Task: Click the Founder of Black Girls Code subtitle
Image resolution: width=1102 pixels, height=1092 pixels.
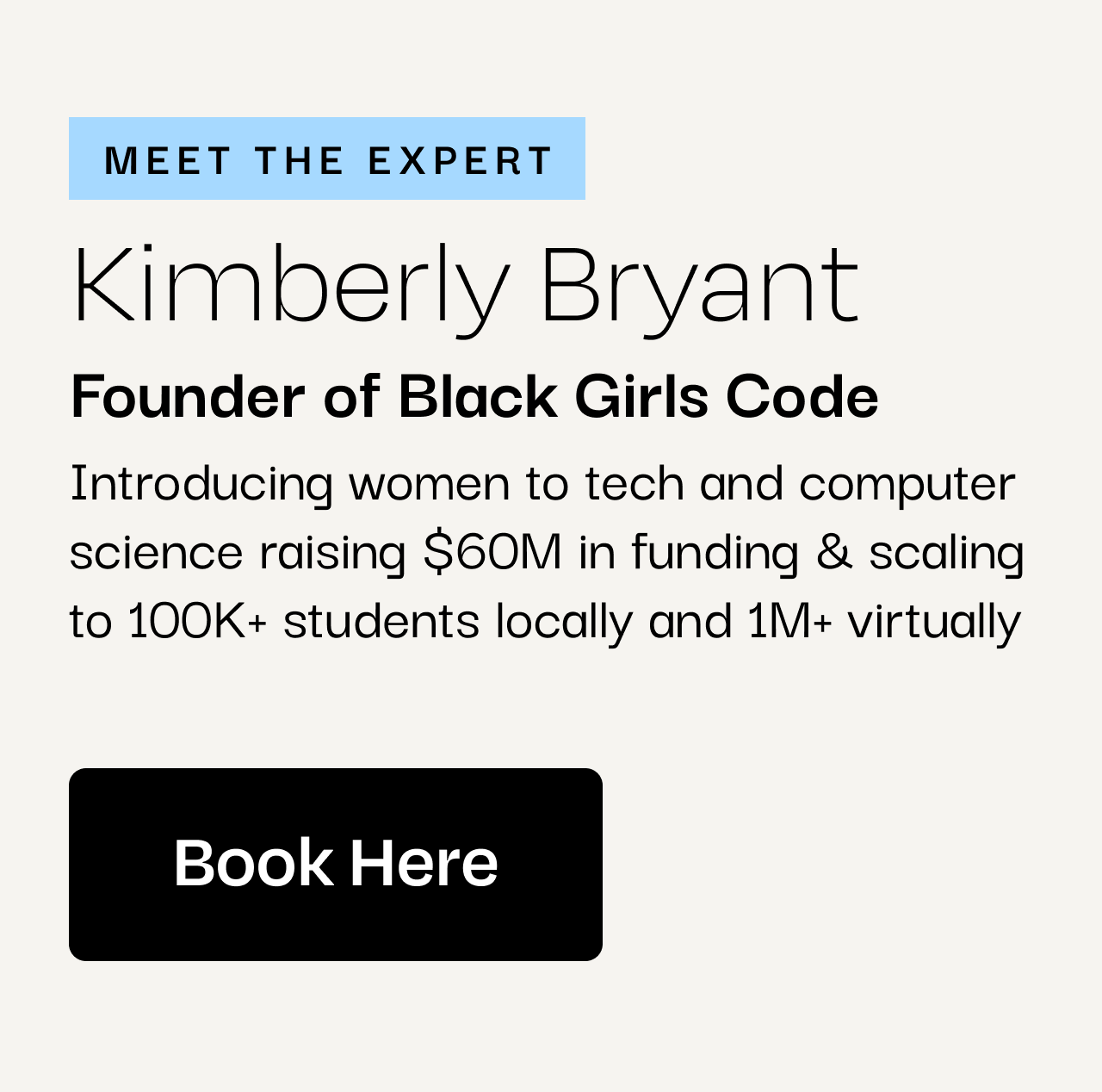Action: tap(474, 396)
